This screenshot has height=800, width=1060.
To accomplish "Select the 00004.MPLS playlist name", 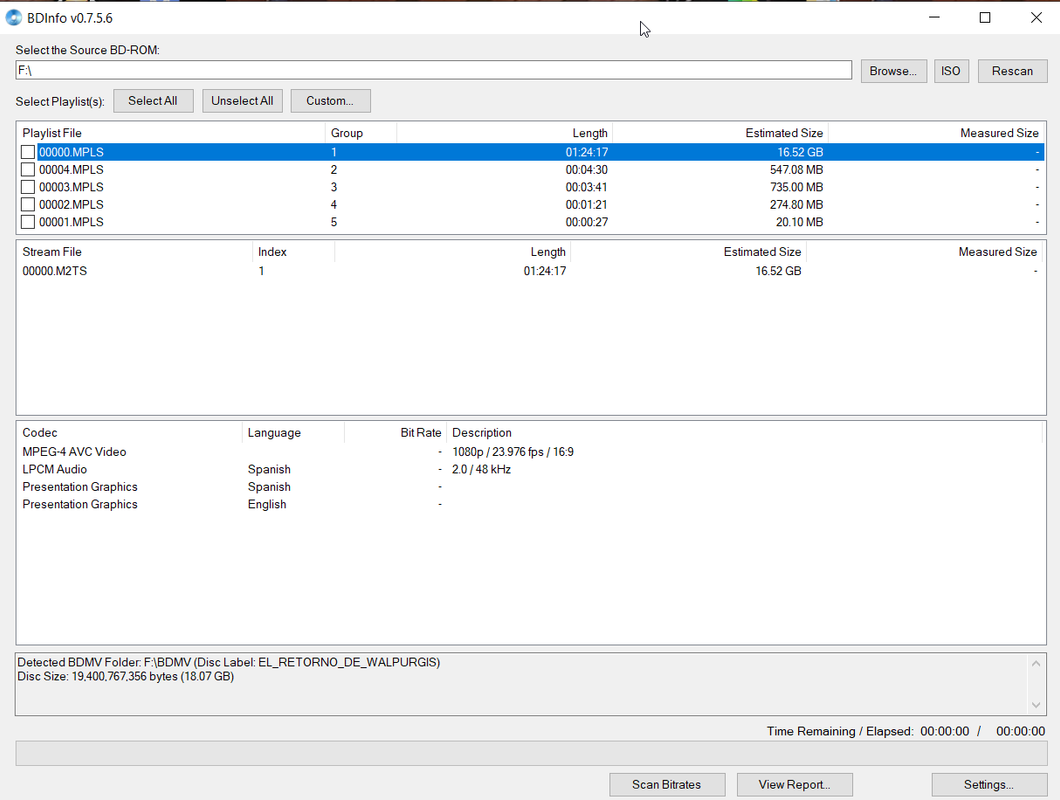I will click(x=71, y=170).
